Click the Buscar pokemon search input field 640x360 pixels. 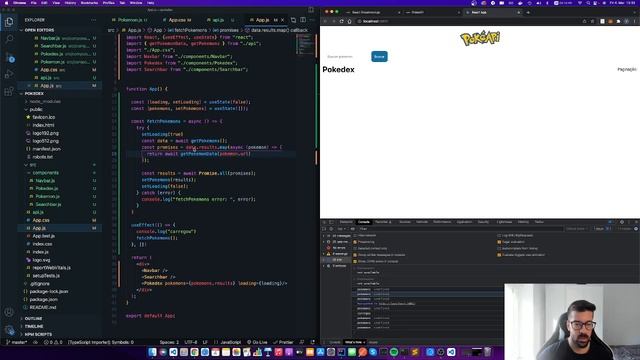[346, 57]
